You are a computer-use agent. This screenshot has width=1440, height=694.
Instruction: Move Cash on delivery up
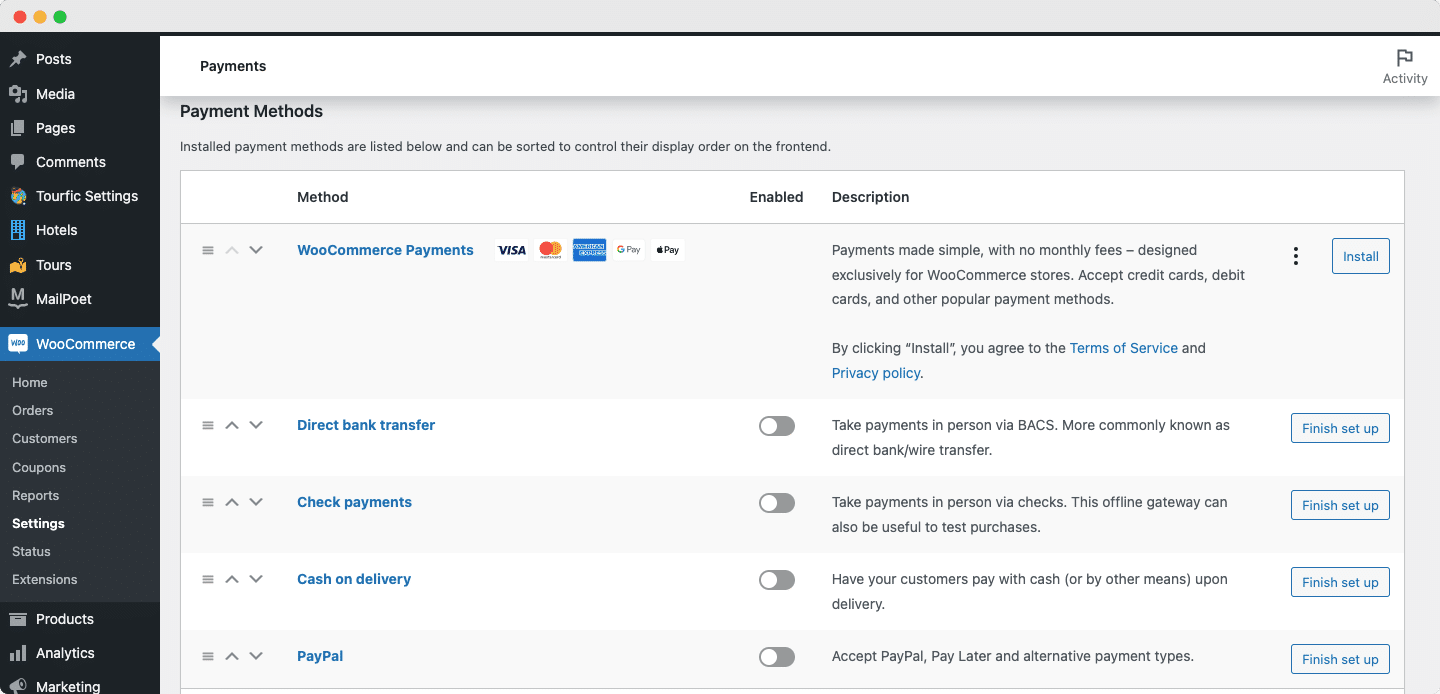pos(232,579)
